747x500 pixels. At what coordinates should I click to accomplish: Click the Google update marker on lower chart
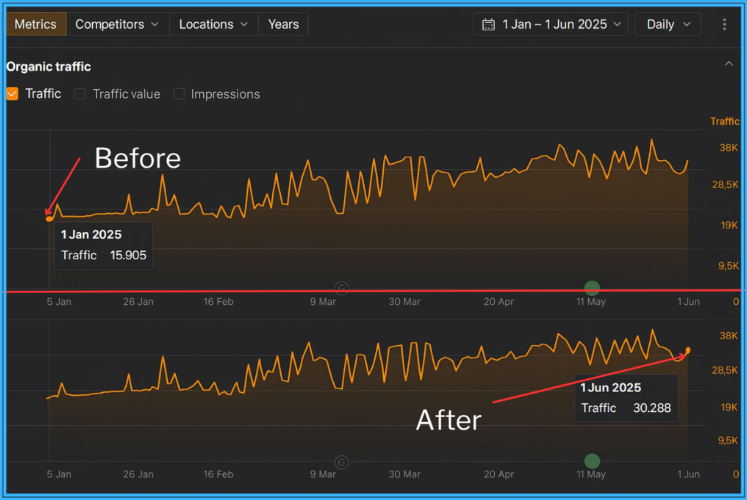pos(342,462)
